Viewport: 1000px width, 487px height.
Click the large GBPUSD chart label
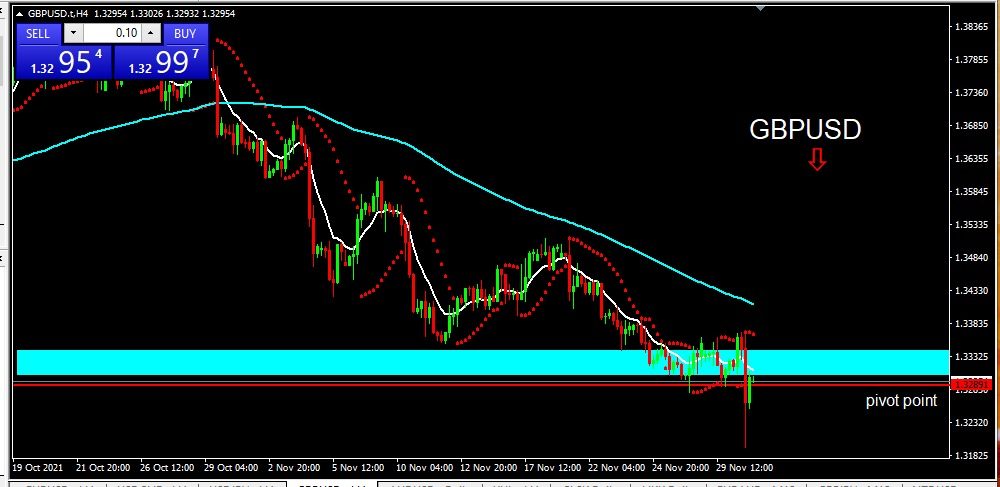(805, 129)
